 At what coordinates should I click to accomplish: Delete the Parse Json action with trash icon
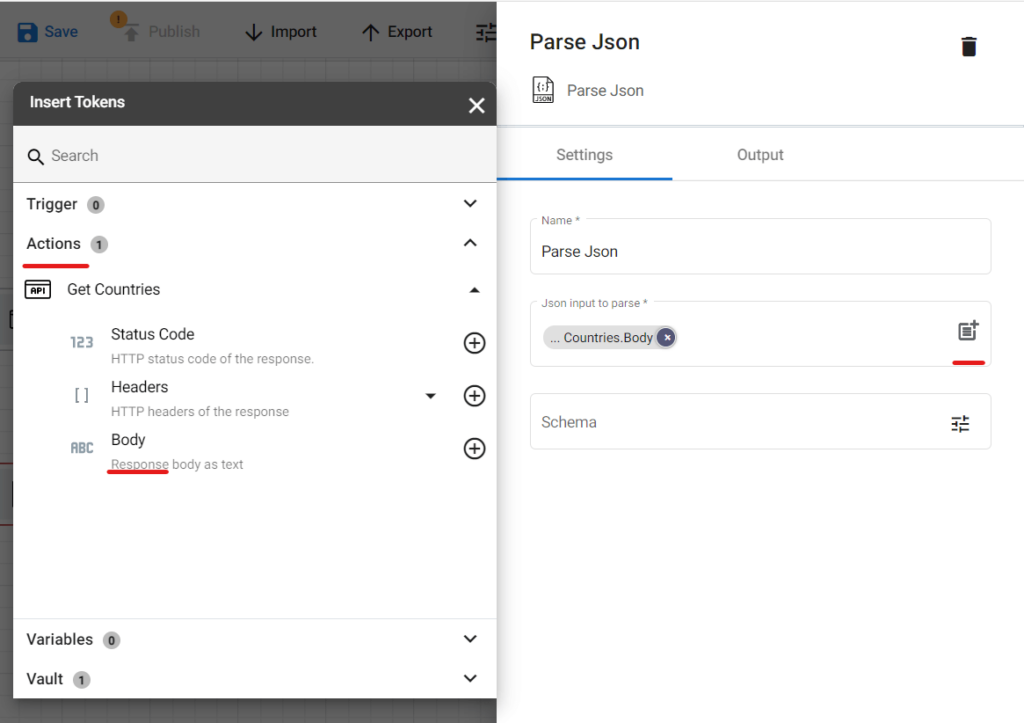pyautogui.click(x=967, y=45)
